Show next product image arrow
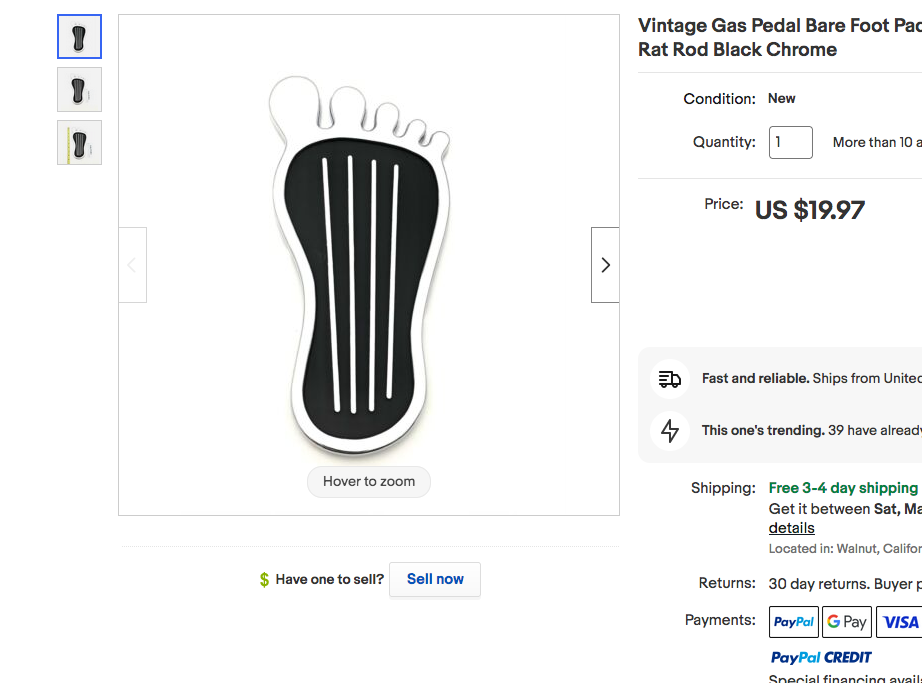 click(x=605, y=265)
